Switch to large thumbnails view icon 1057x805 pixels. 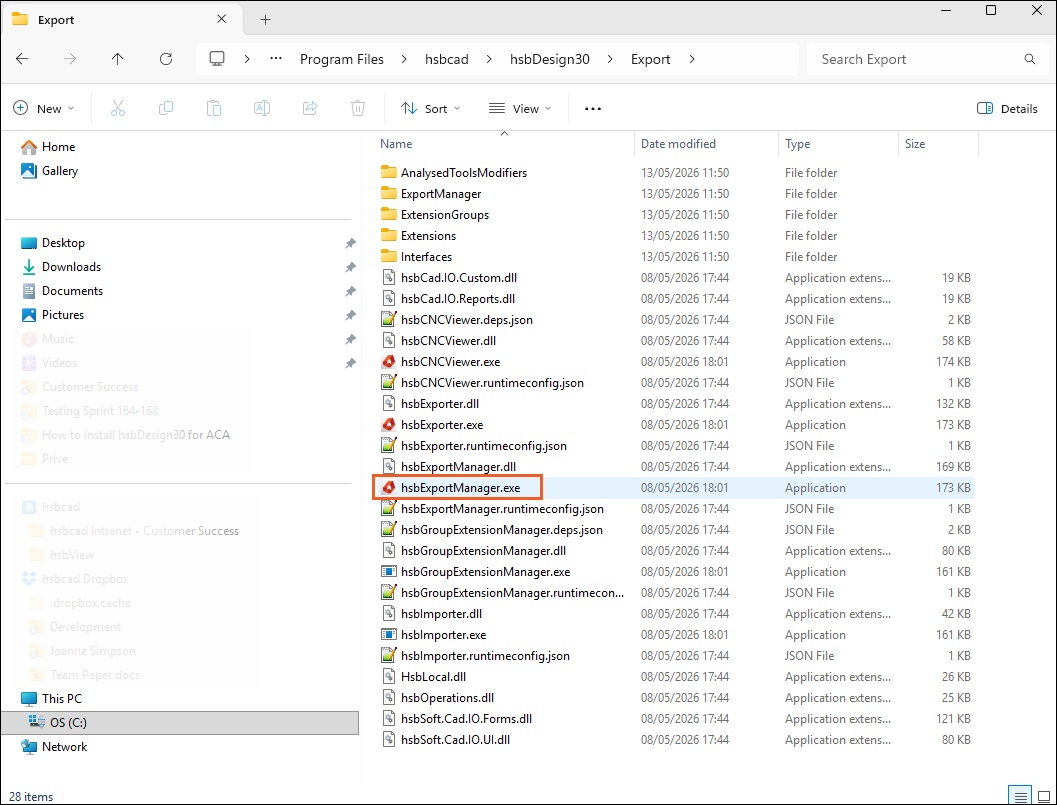[x=1044, y=796]
